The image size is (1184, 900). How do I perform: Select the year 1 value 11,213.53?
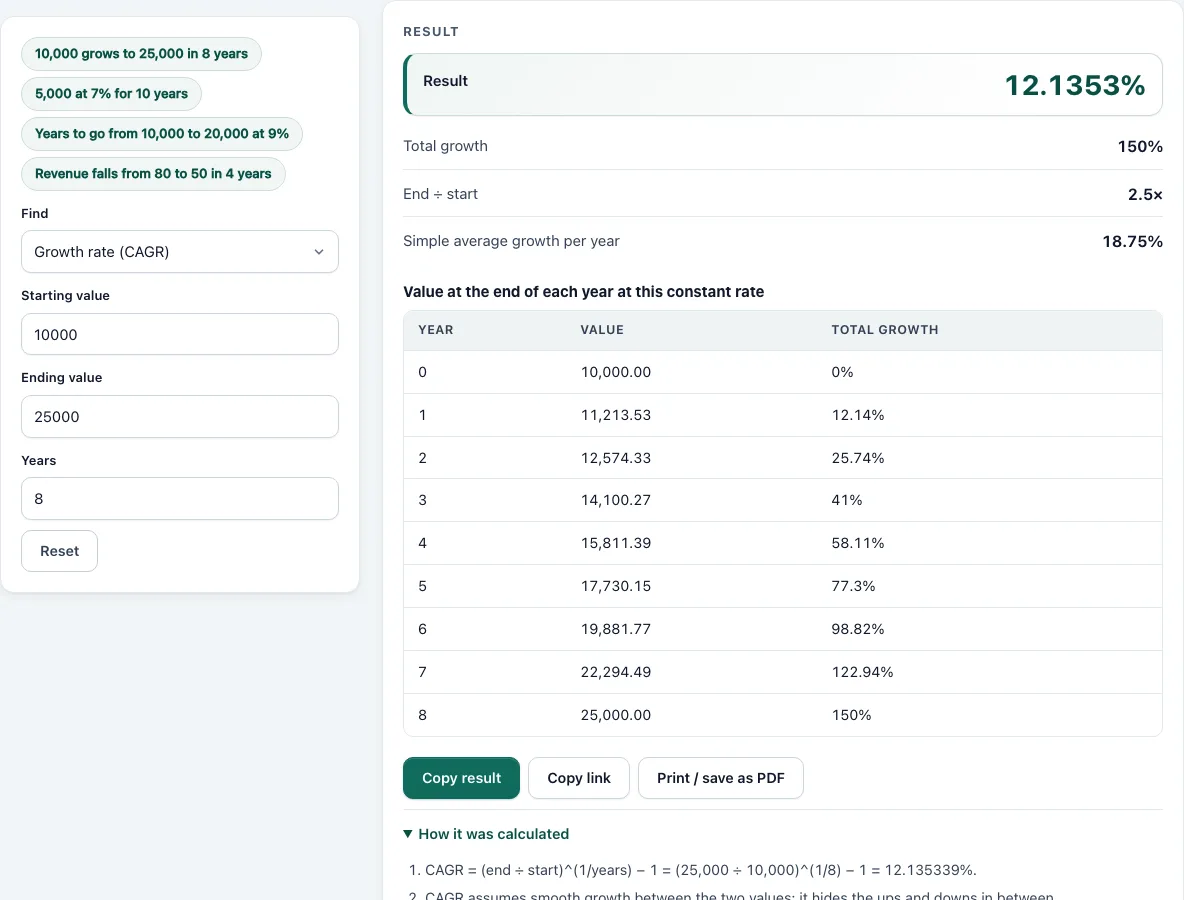[x=615, y=415]
